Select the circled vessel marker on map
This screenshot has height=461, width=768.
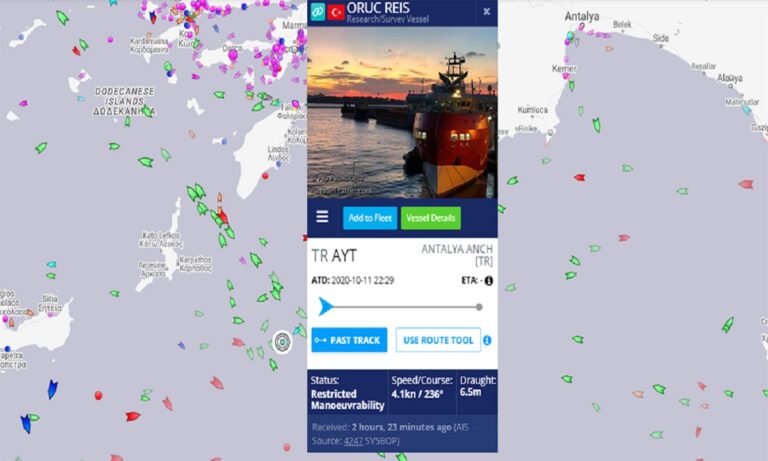pos(282,341)
